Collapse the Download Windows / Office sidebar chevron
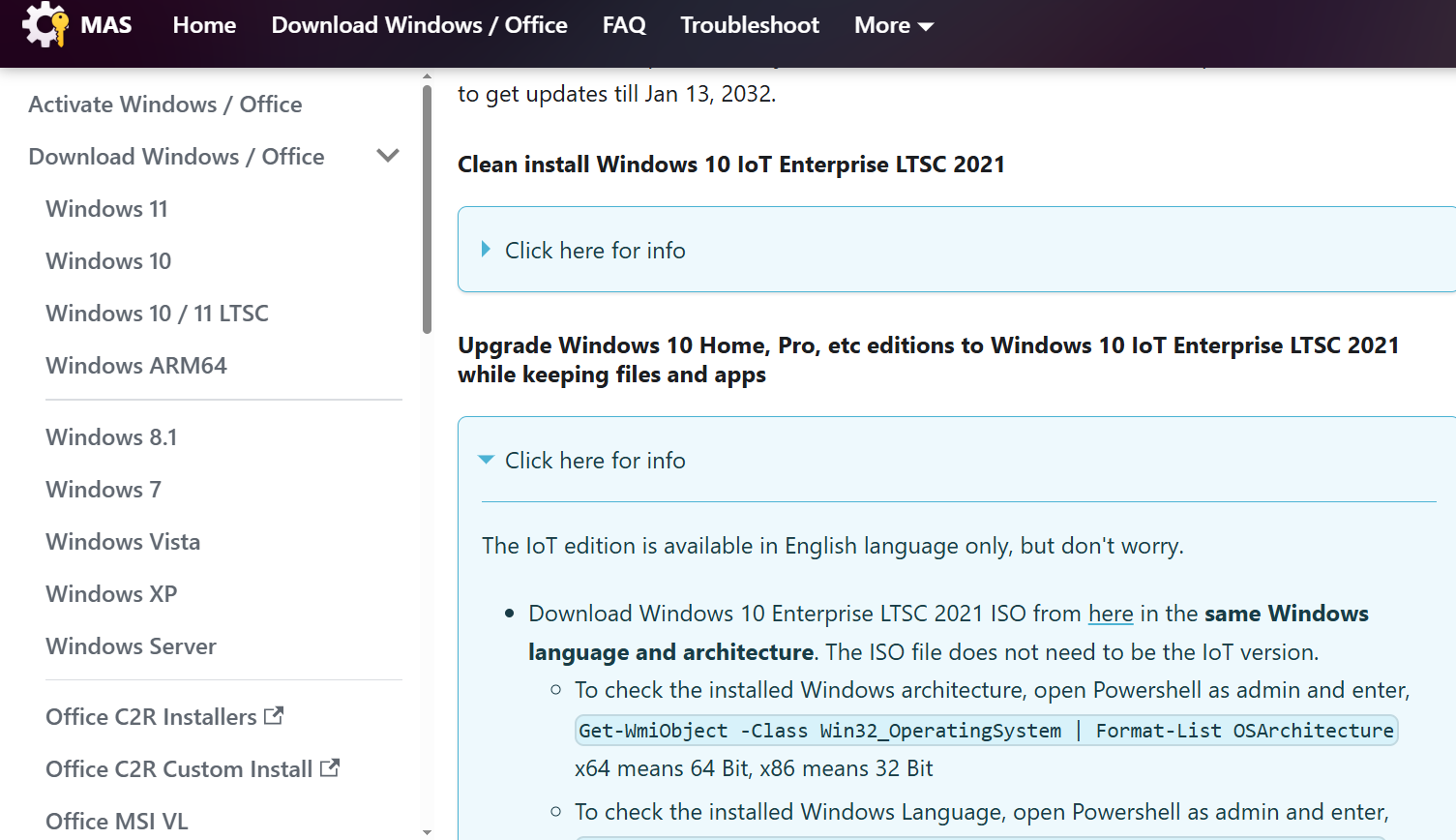 coord(388,156)
